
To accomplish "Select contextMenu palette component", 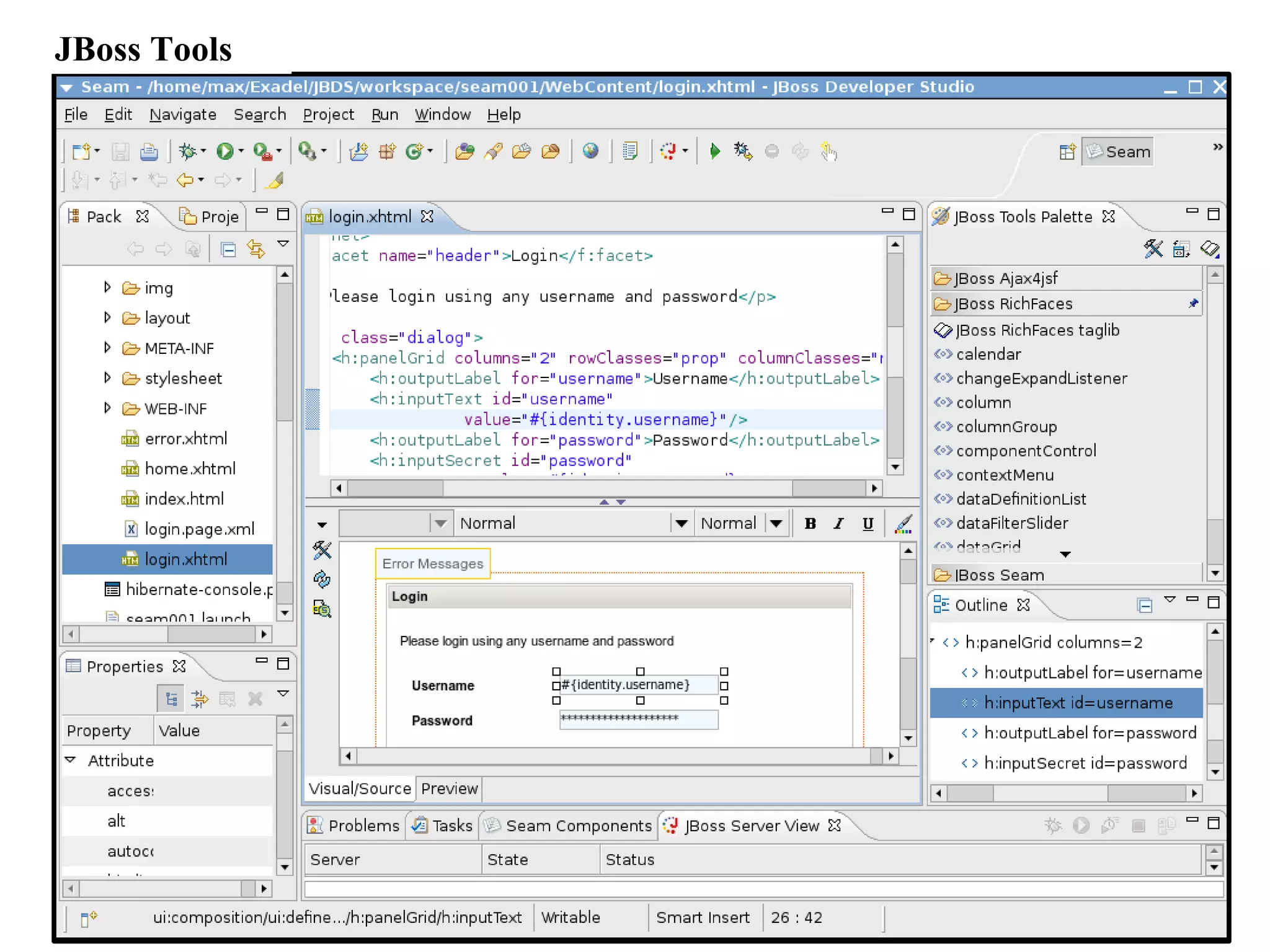I will pos(1005,475).
